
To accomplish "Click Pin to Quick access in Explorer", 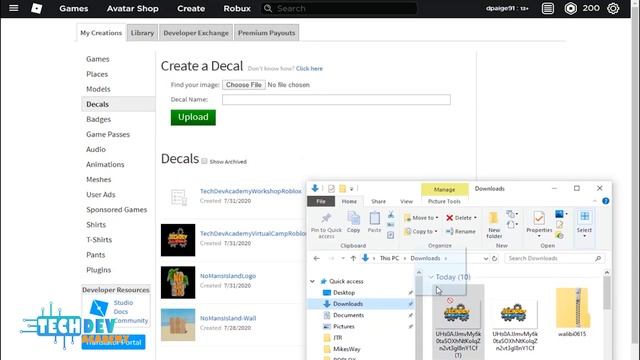I will click(x=326, y=225).
